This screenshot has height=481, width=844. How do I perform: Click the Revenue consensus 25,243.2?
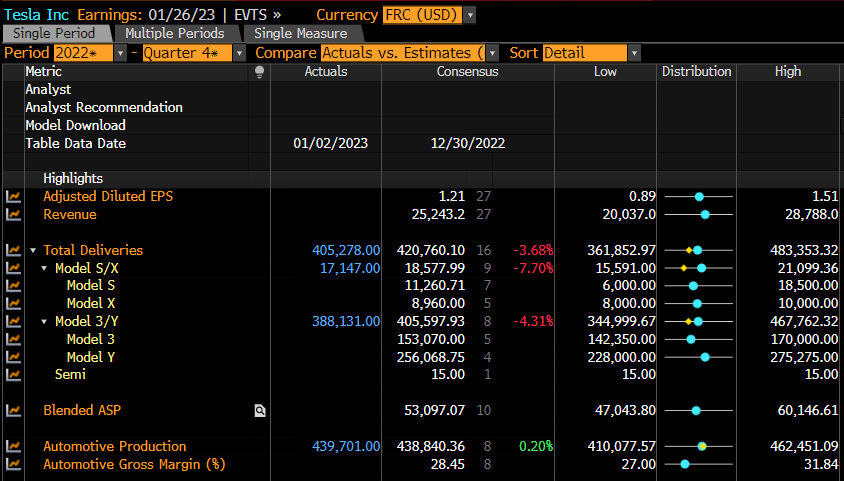[x=438, y=214]
